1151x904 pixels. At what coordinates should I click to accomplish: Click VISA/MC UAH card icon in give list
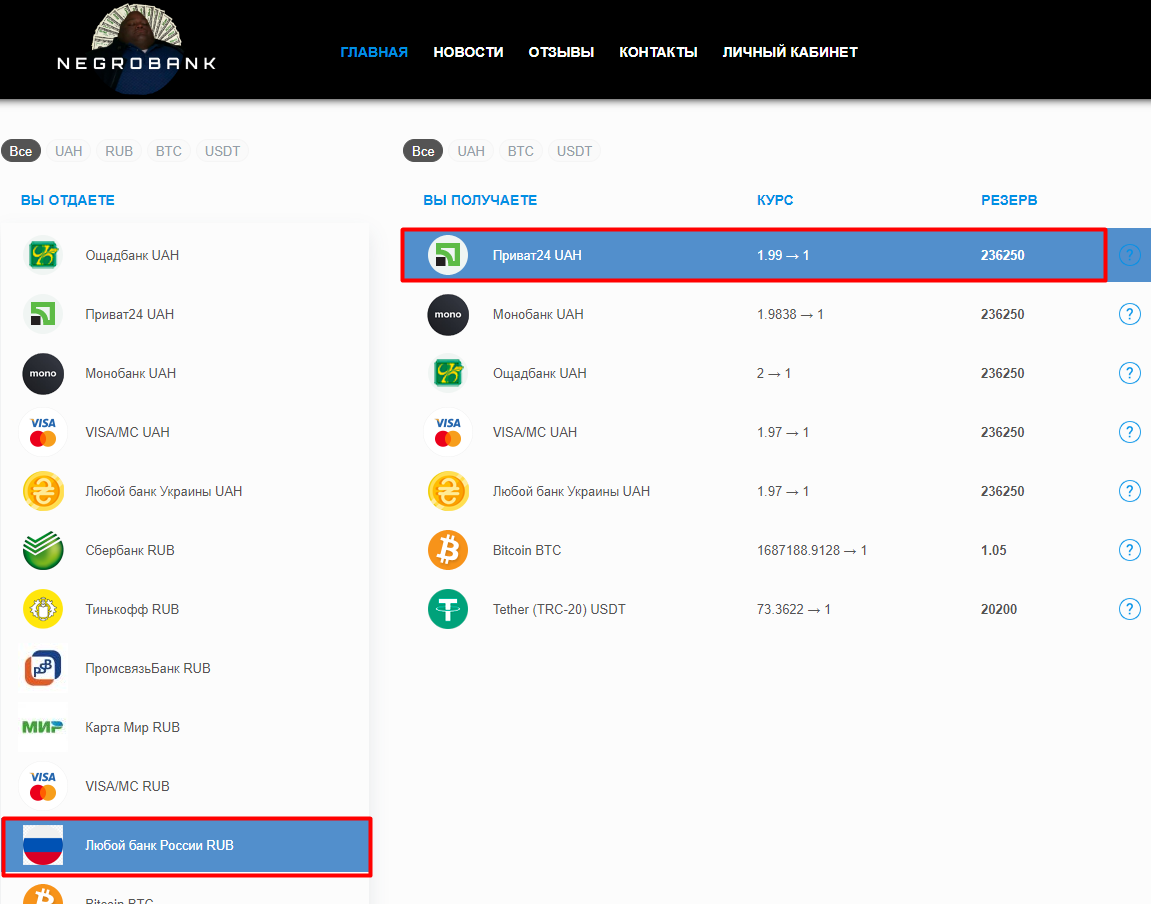click(x=43, y=432)
